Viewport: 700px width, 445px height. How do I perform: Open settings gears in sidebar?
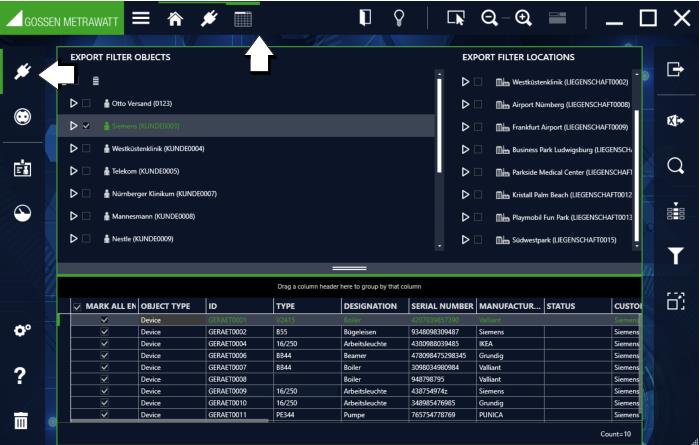click(x=22, y=330)
